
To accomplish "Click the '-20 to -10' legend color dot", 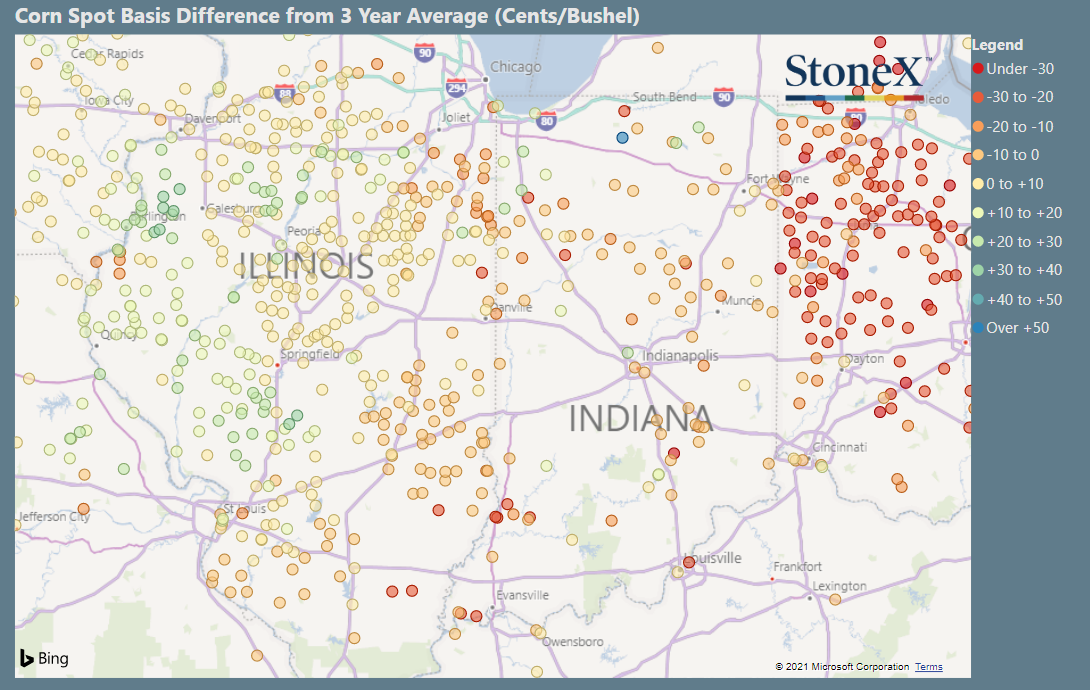I will 977,126.
